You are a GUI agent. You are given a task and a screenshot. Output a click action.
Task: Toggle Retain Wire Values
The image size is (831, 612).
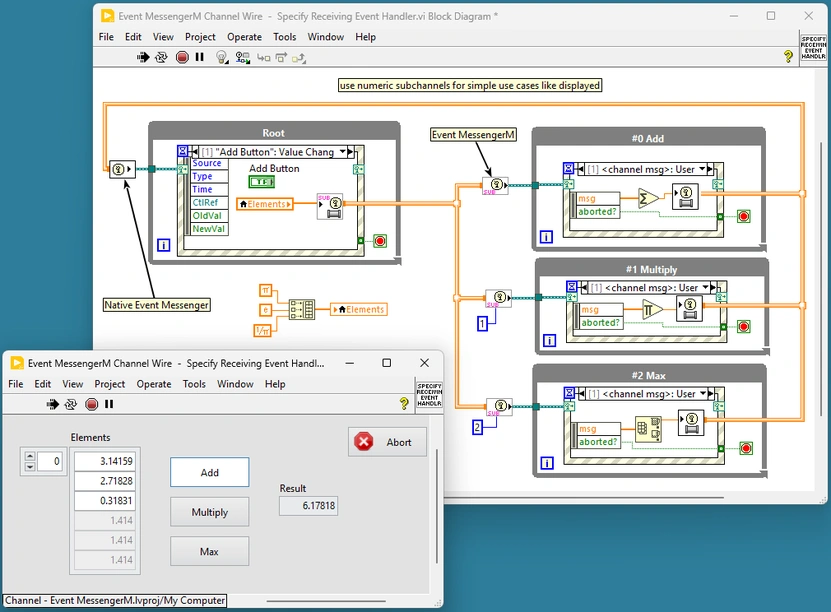click(x=242, y=57)
